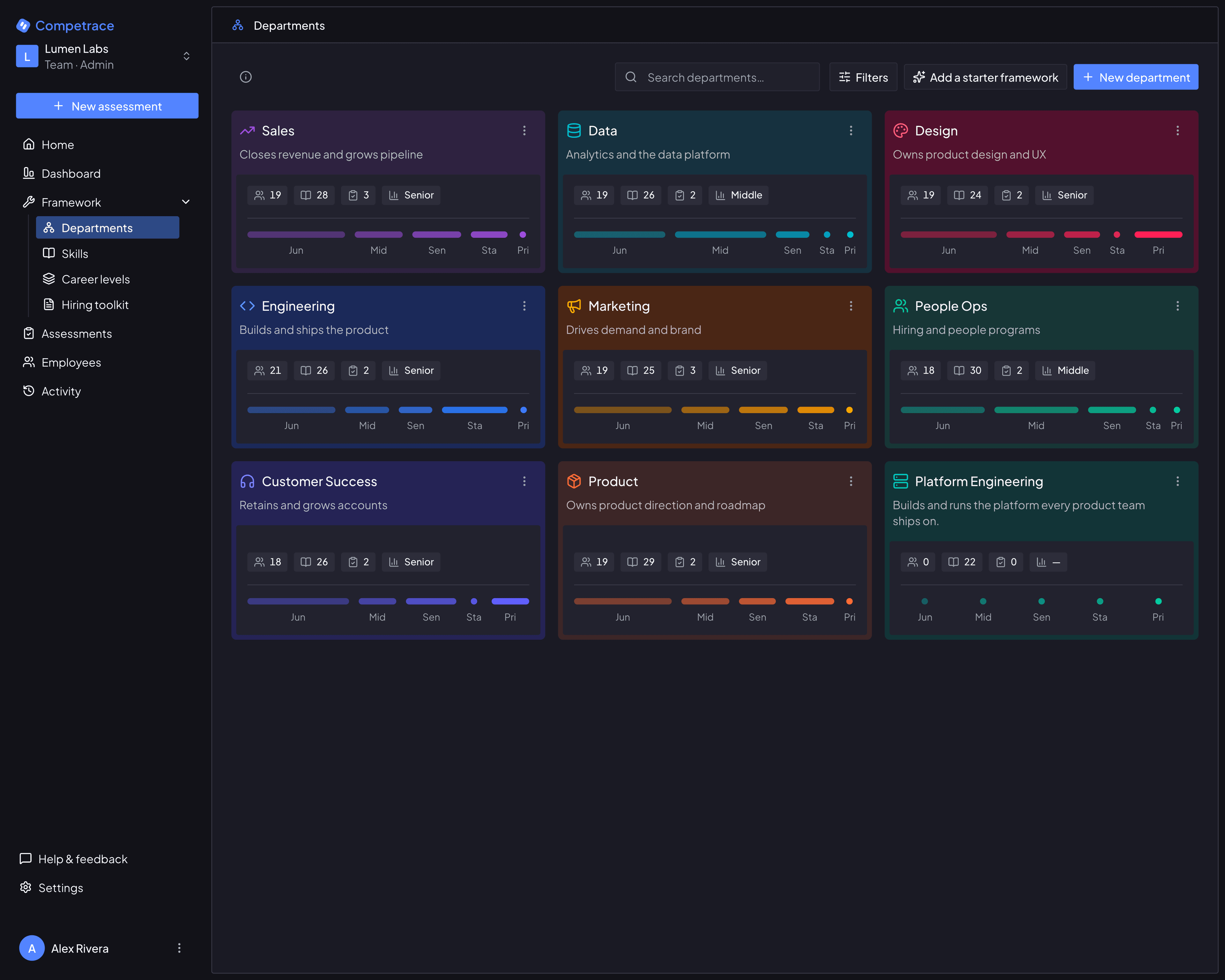This screenshot has height=980, width=1225.
Task: Click the Engineering code brackets icon
Action: click(x=247, y=306)
